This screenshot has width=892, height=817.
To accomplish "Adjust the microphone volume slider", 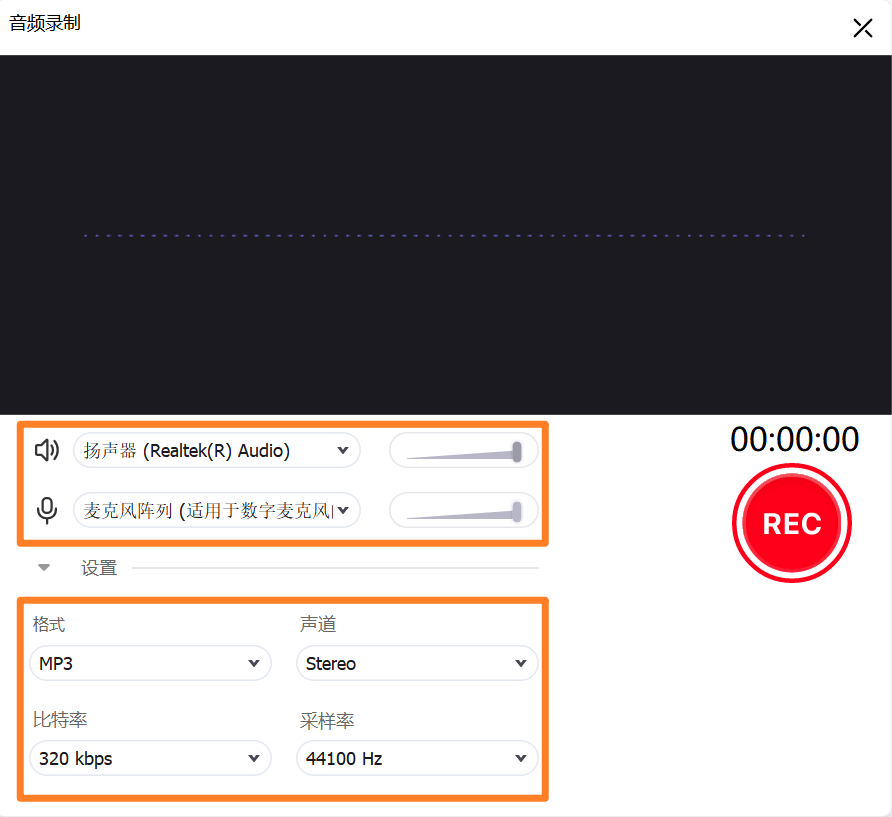I will point(464,510).
